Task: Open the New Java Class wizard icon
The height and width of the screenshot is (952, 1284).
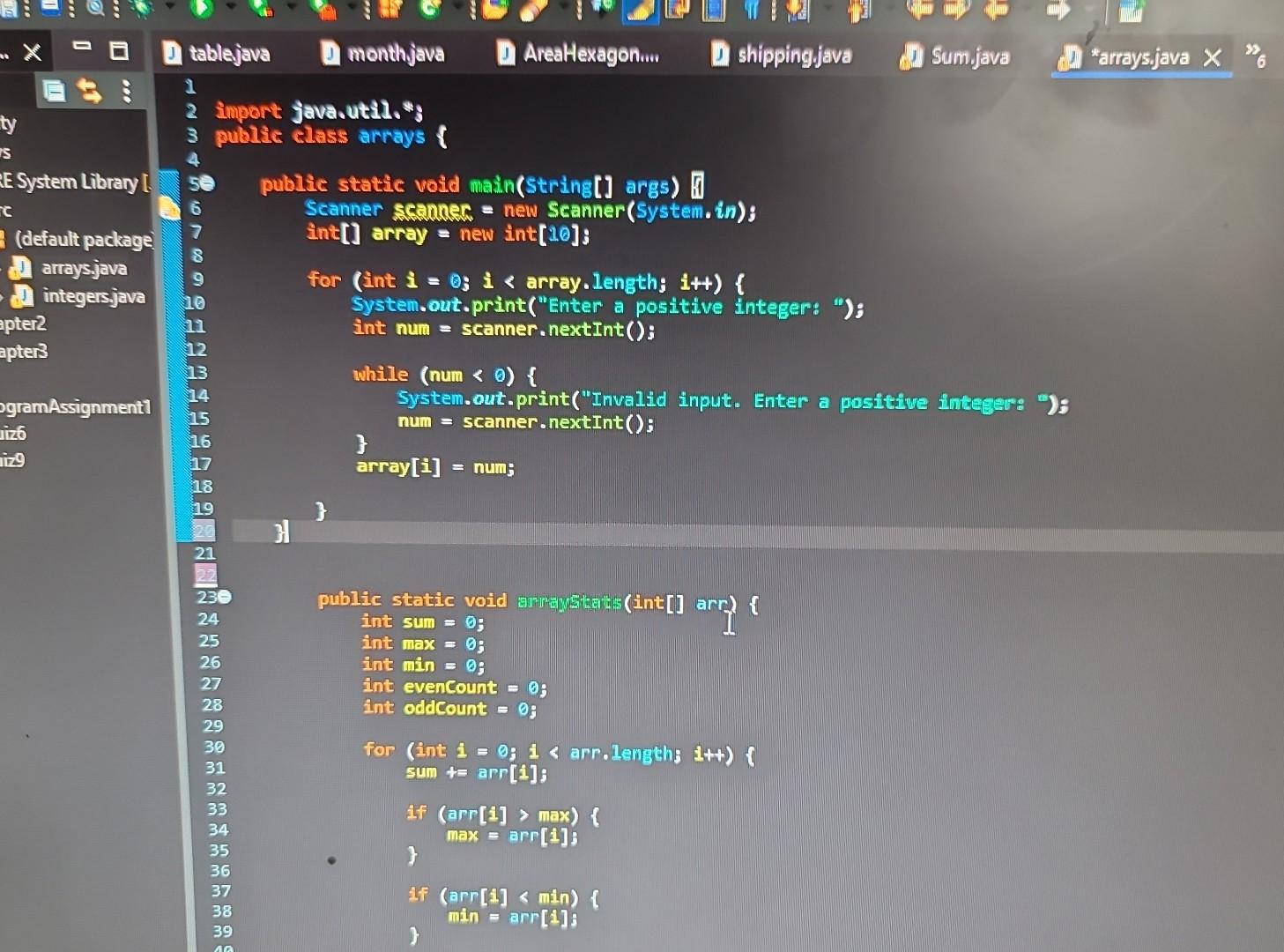Action: (x=426, y=12)
